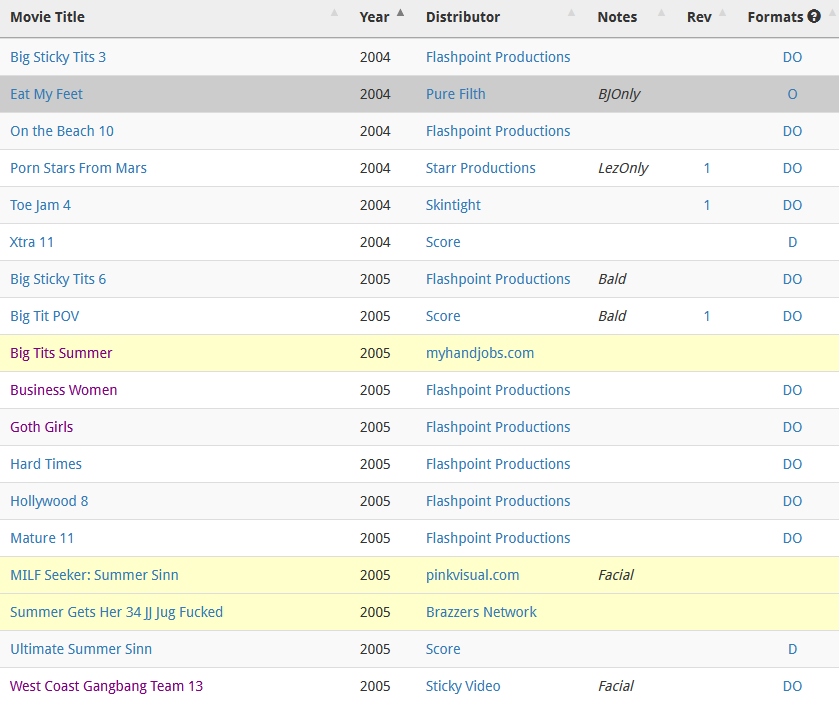Screen dimensions: 839x704
Task: Open the pinkvisual.com distributor link
Action: click(472, 575)
